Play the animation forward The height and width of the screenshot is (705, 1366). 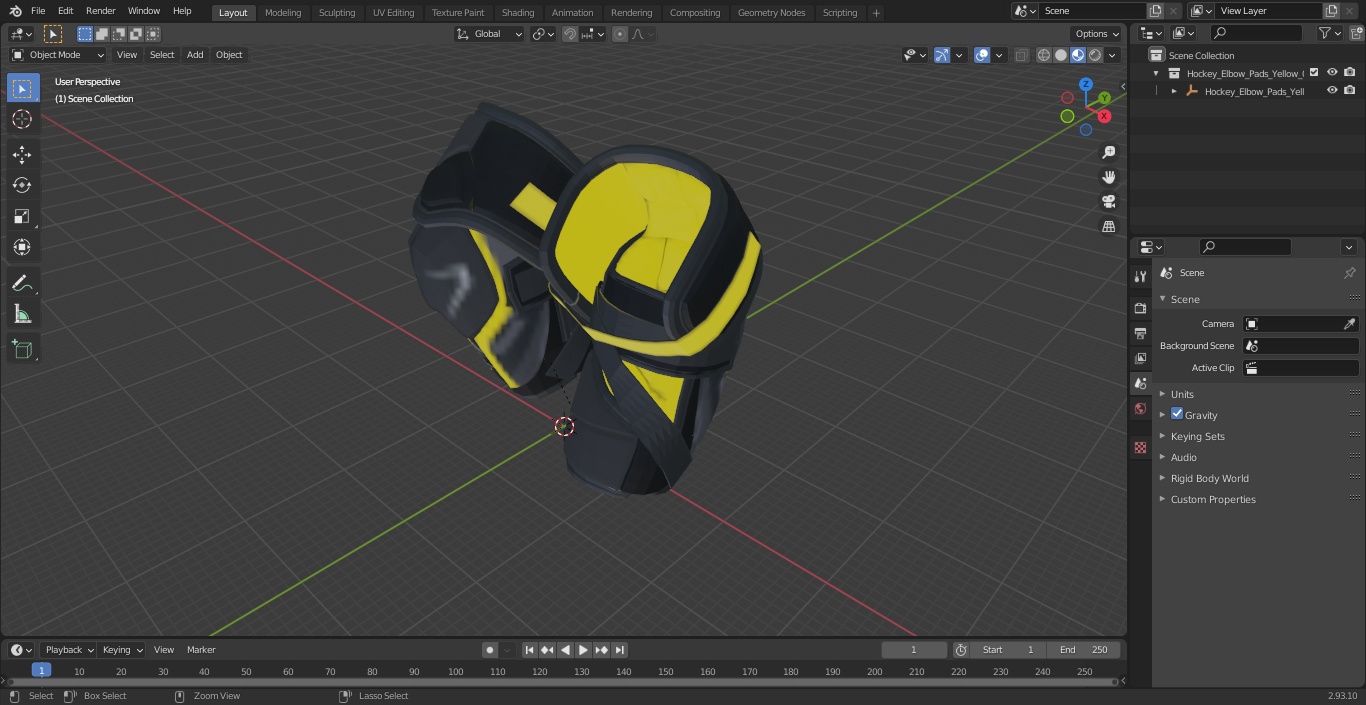tap(583, 650)
